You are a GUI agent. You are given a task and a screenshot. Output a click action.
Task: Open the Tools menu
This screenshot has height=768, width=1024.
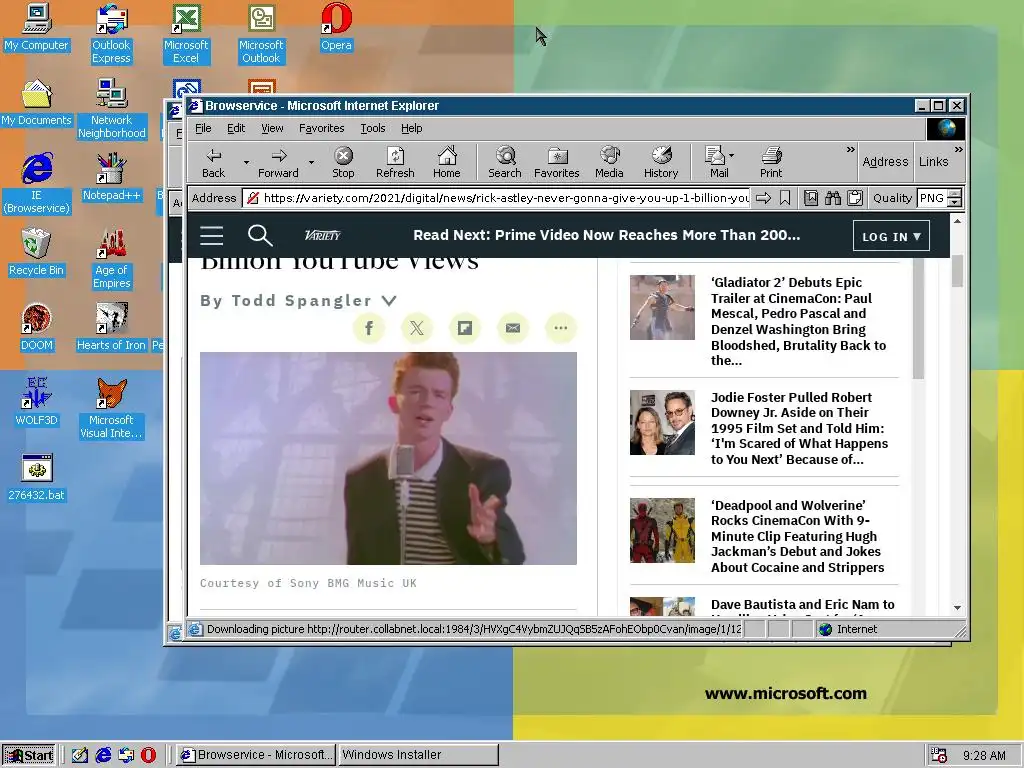373,128
